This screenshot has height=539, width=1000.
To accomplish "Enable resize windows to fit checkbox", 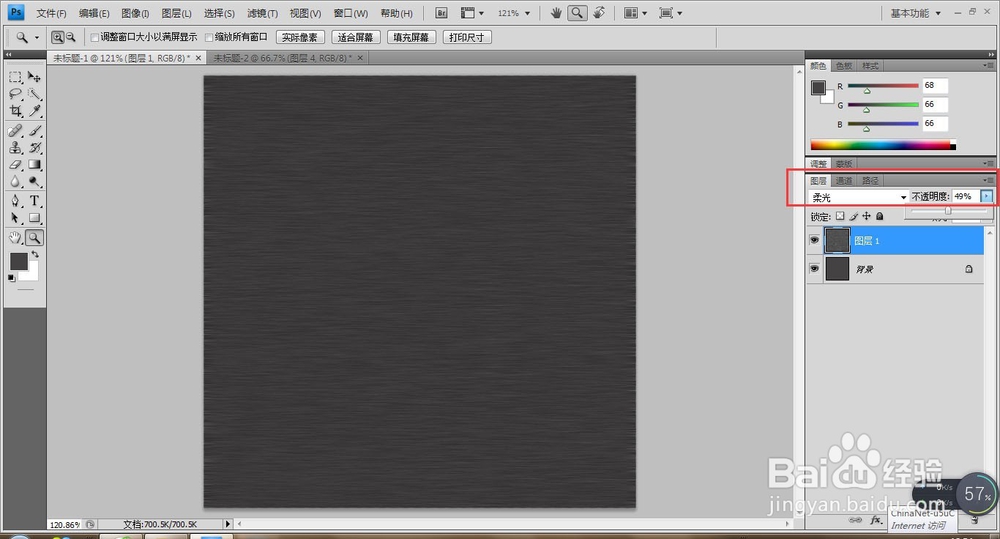I will tap(94, 38).
